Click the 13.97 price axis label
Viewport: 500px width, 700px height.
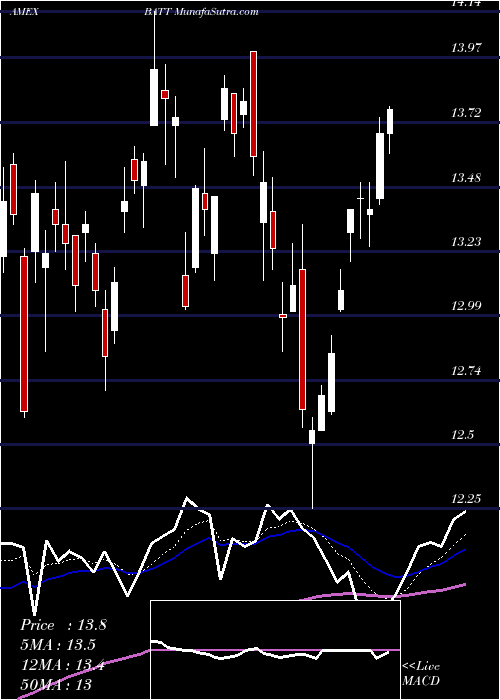pyautogui.click(x=466, y=48)
